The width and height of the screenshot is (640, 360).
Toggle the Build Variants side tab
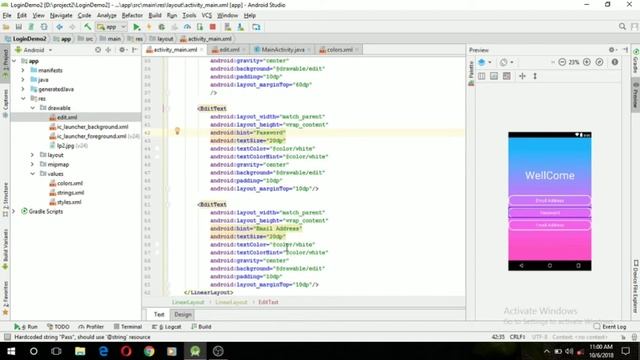pos(5,249)
